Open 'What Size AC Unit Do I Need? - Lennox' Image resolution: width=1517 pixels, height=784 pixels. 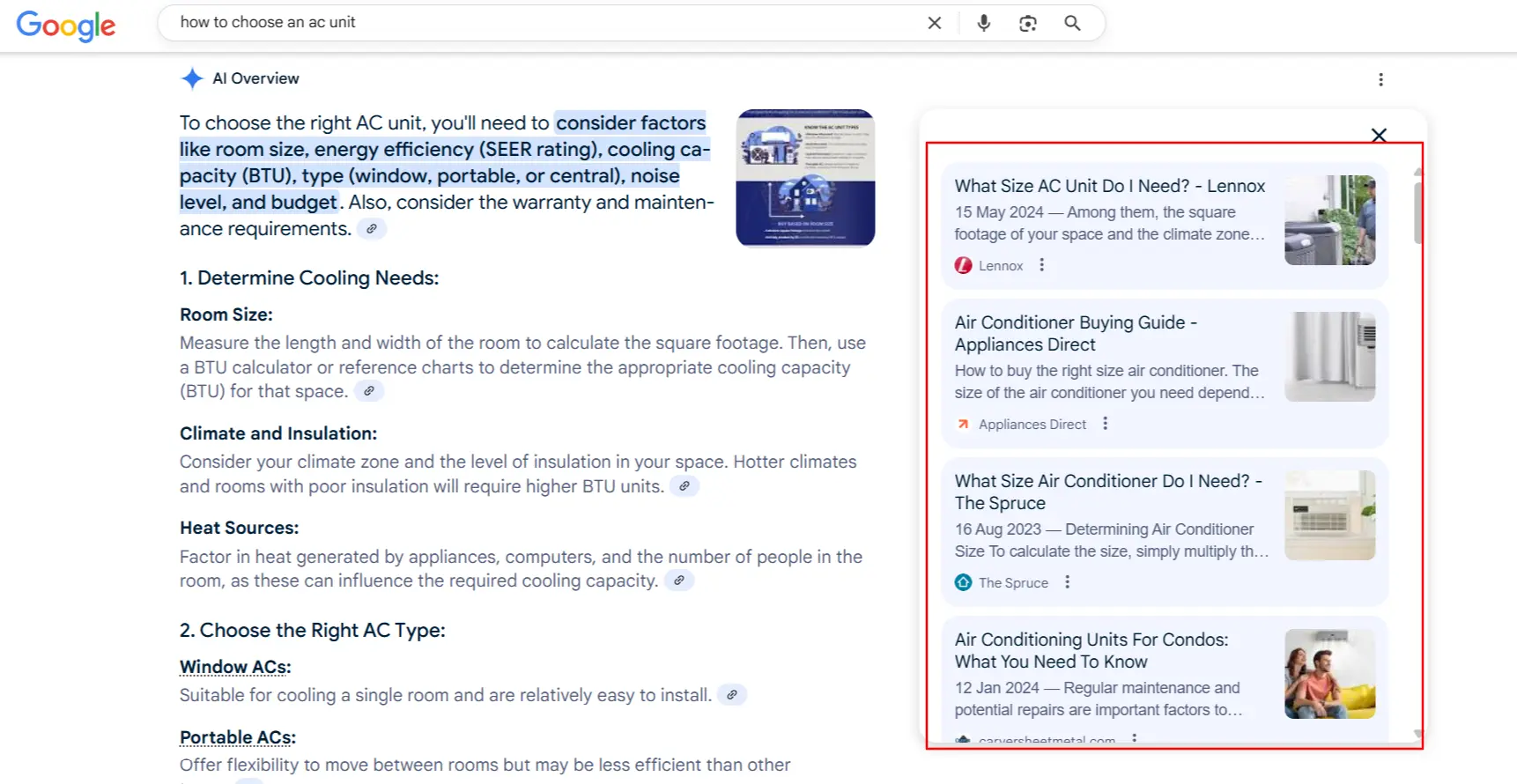click(x=1109, y=186)
